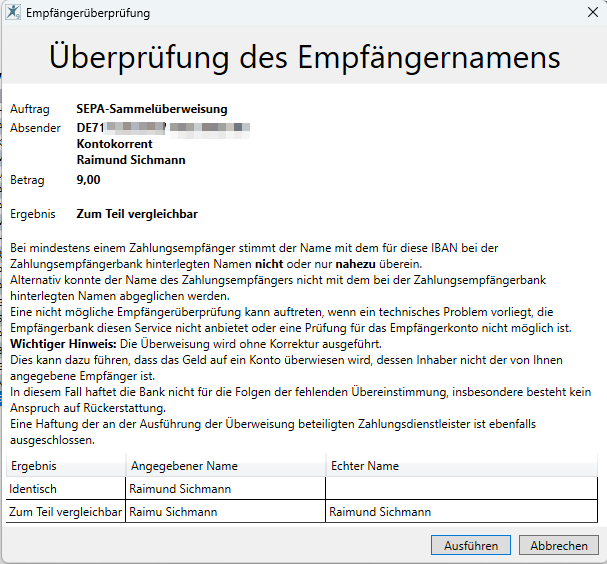This screenshot has height=564, width=607.
Task: Click the amount value 9,00
Action: (88, 180)
